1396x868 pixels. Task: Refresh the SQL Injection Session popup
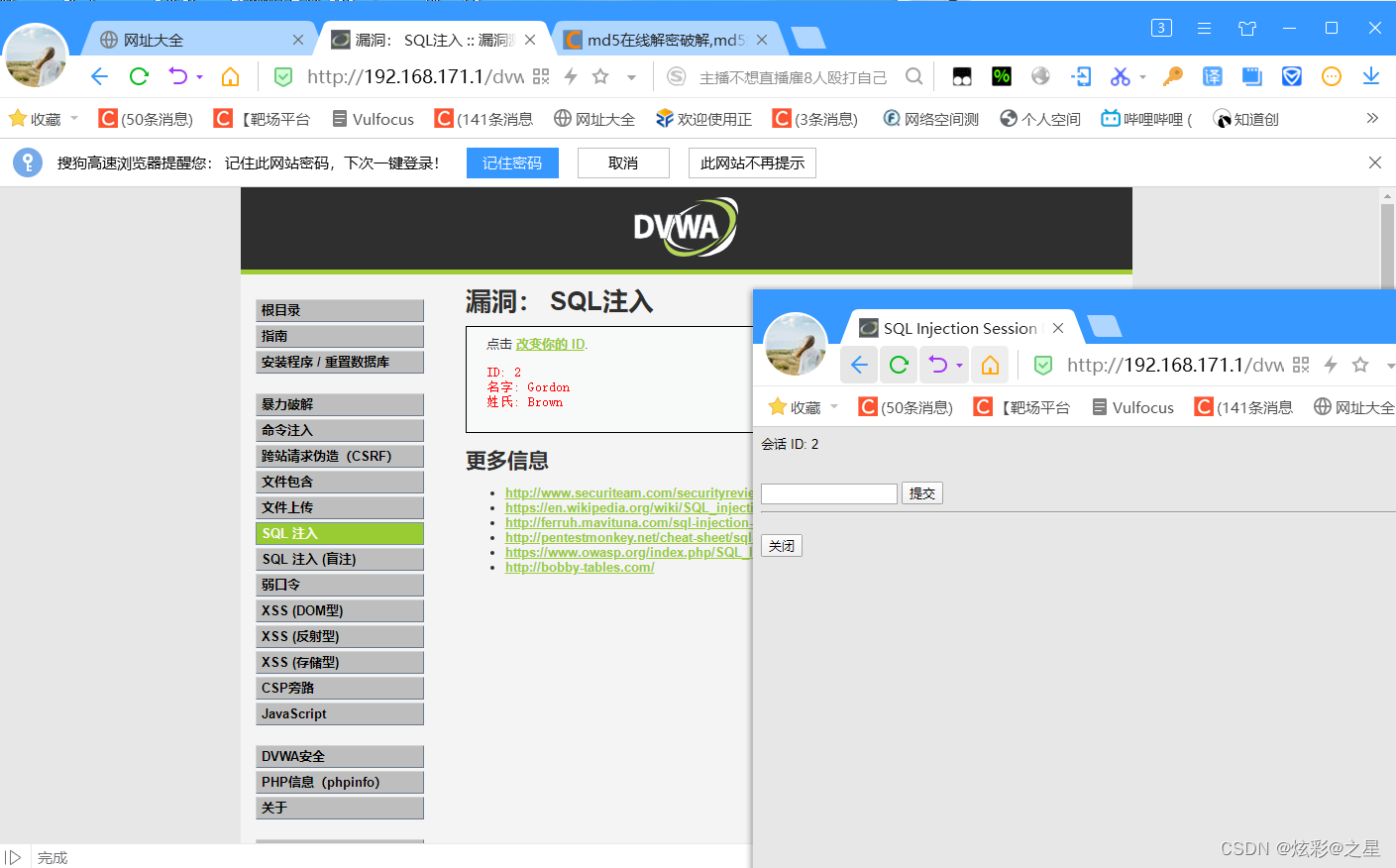(899, 365)
